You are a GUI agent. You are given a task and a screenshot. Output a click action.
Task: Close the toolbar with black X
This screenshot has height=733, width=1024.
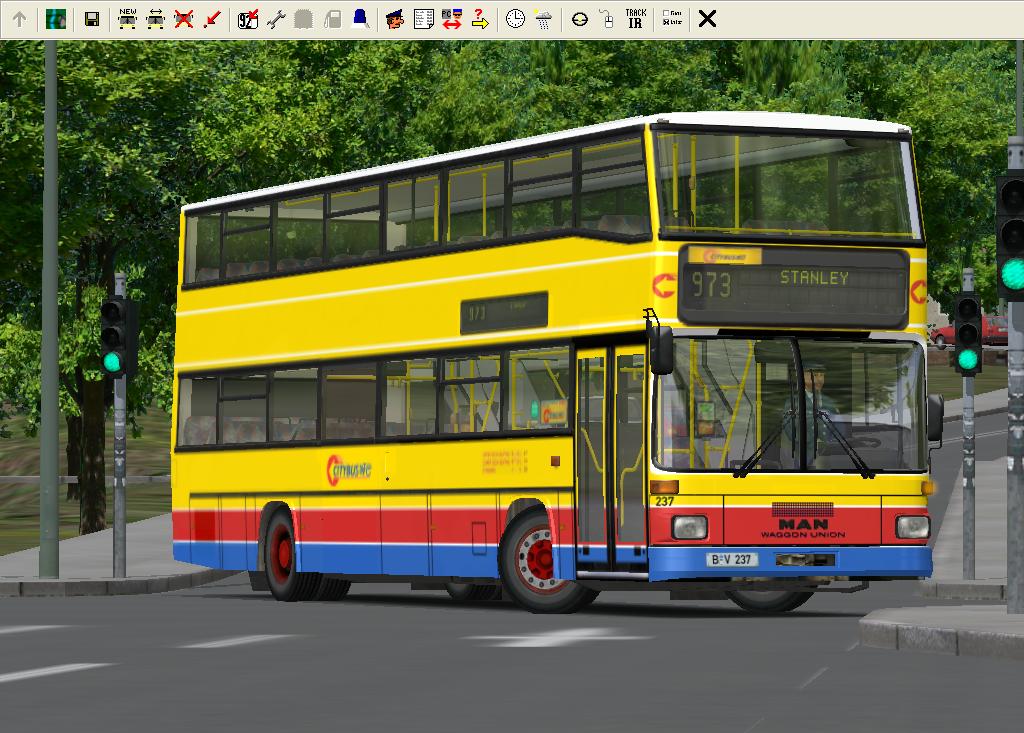point(707,19)
